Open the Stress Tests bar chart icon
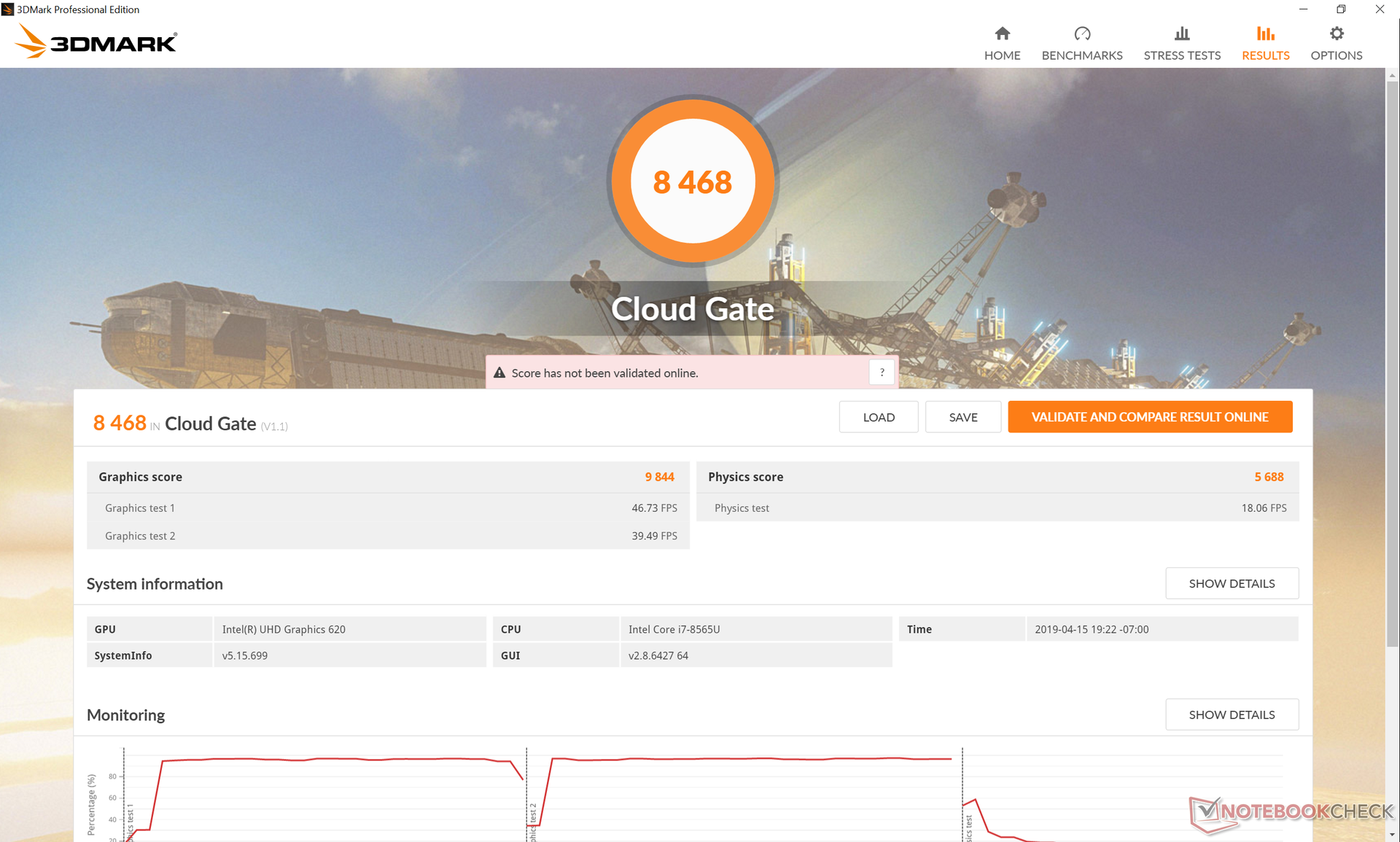The height and width of the screenshot is (842, 1400). click(1182, 34)
